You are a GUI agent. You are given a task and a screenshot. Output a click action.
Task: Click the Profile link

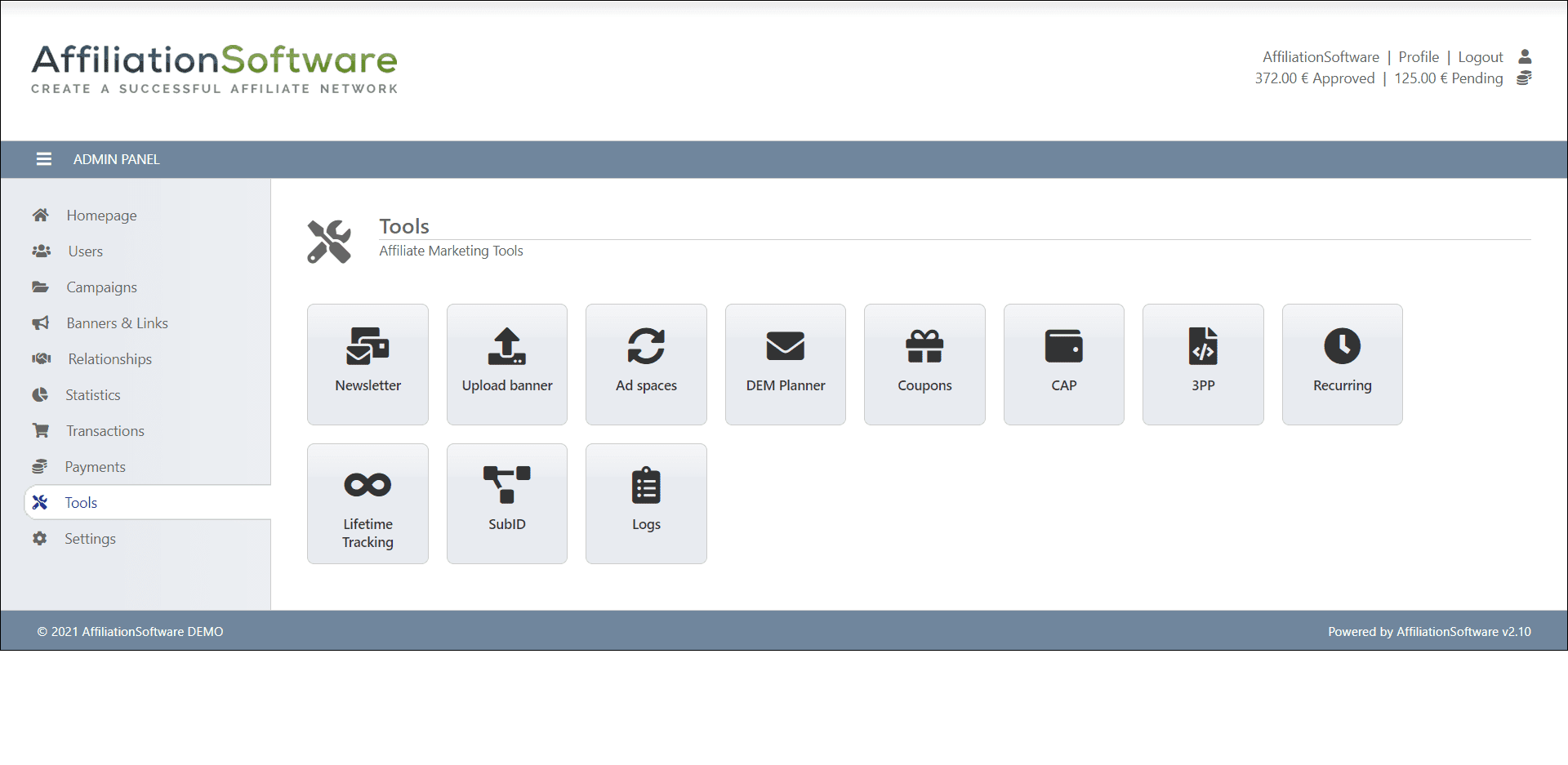click(x=1418, y=57)
